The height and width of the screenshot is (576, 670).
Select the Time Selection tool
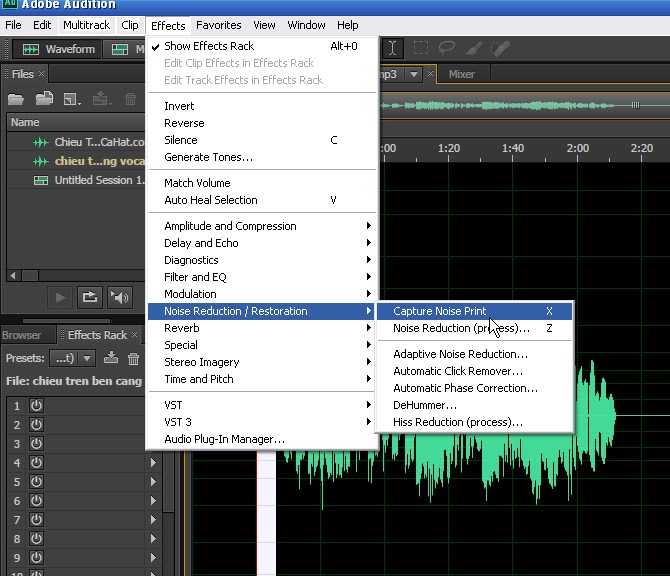pyautogui.click(x=392, y=48)
